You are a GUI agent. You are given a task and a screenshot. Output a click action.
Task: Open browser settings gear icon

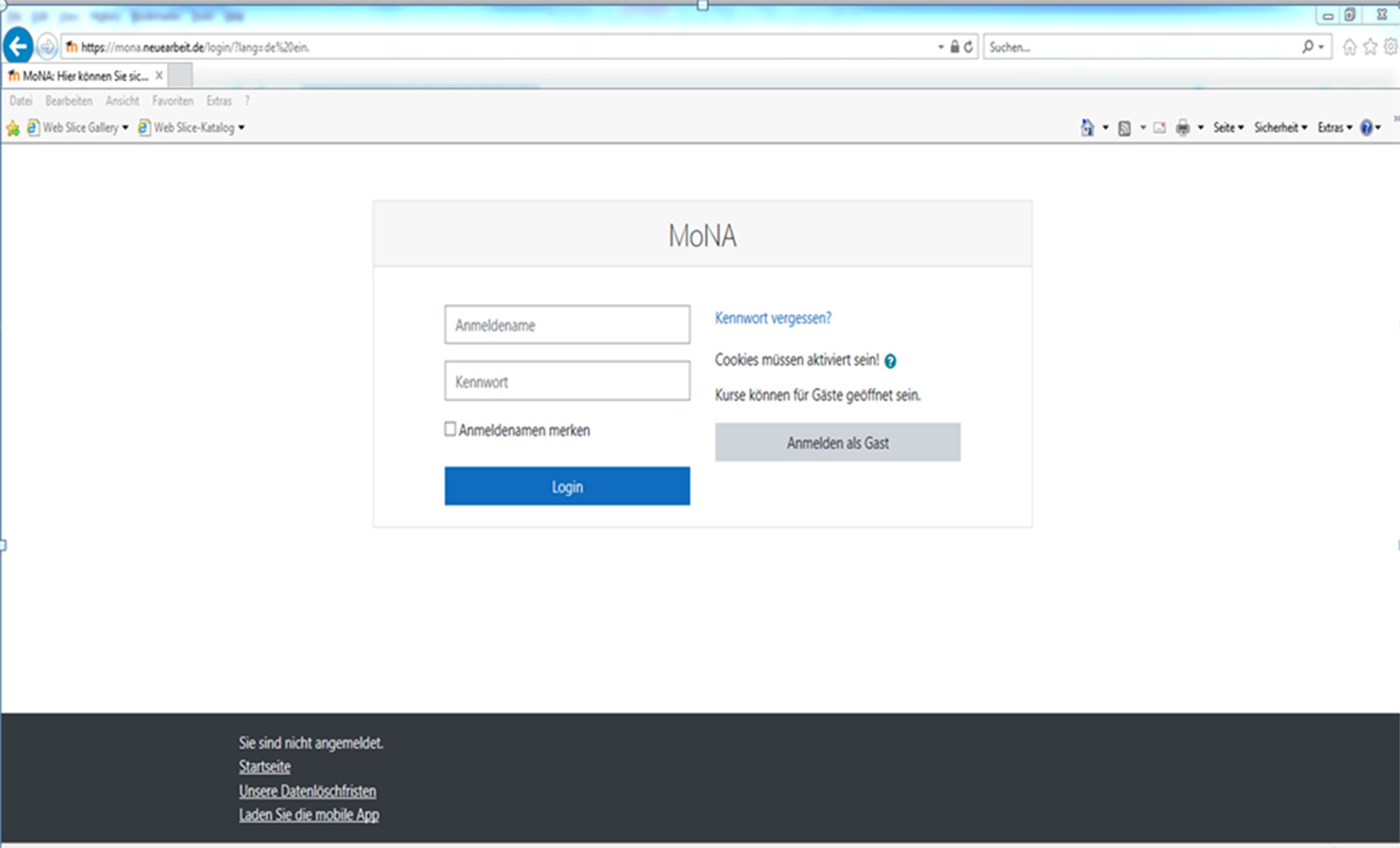pos(1391,47)
